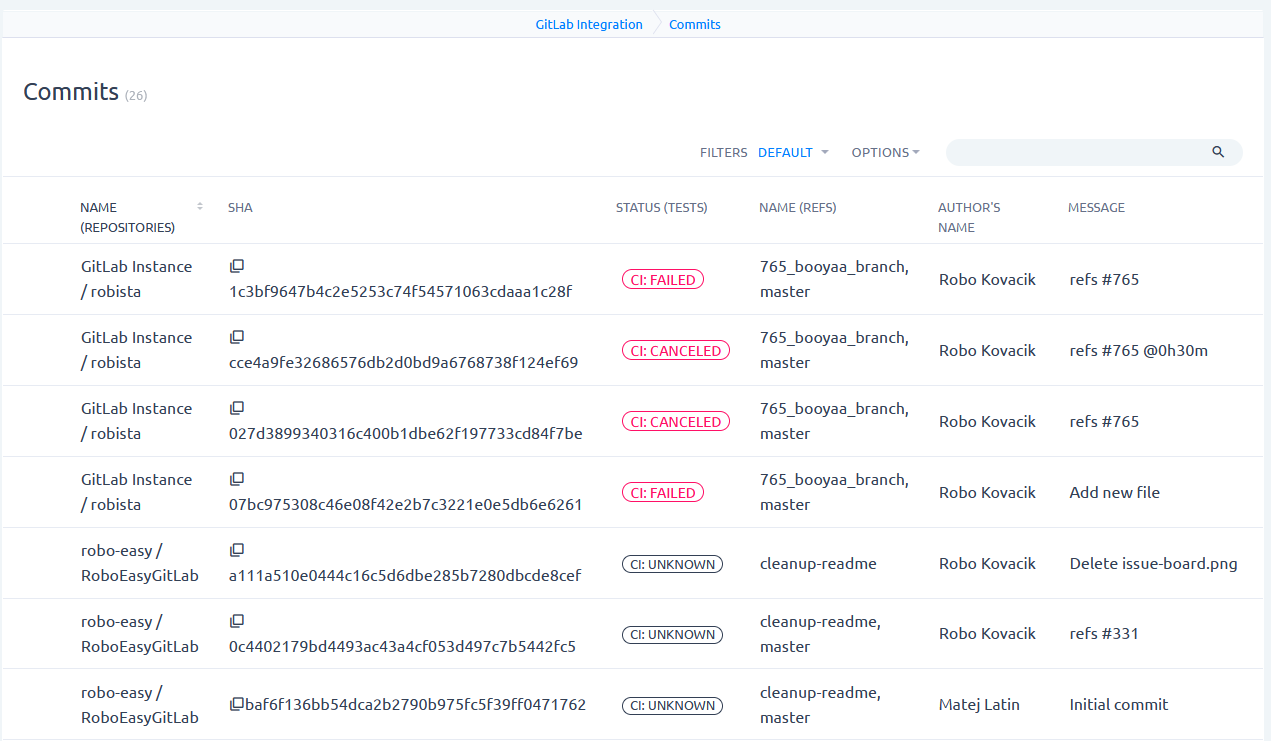This screenshot has width=1271, height=741.
Task: Copy SHA starting with baf6f136
Action: (237, 705)
